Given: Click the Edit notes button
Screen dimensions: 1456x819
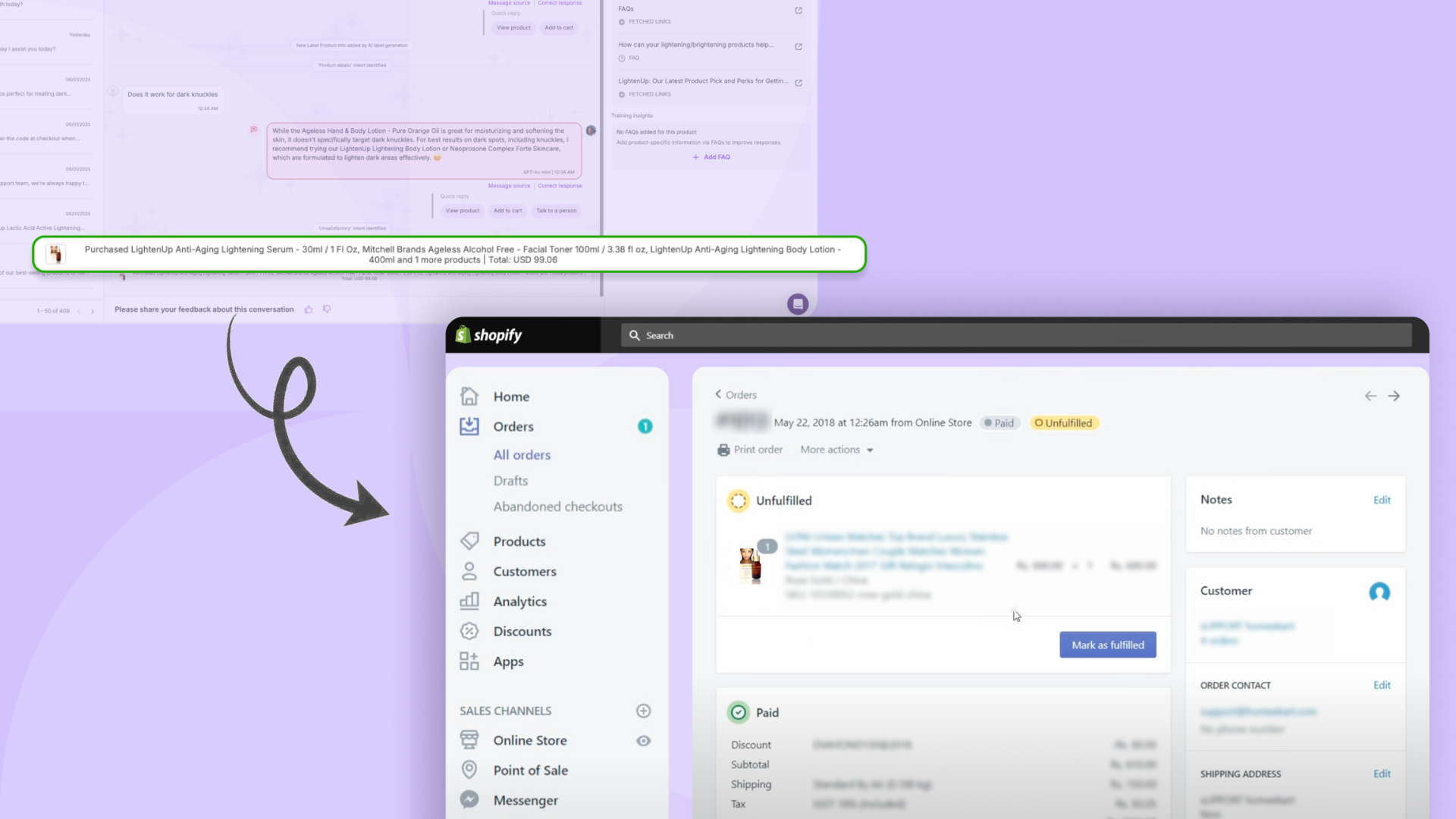Looking at the screenshot, I should pos(1382,499).
